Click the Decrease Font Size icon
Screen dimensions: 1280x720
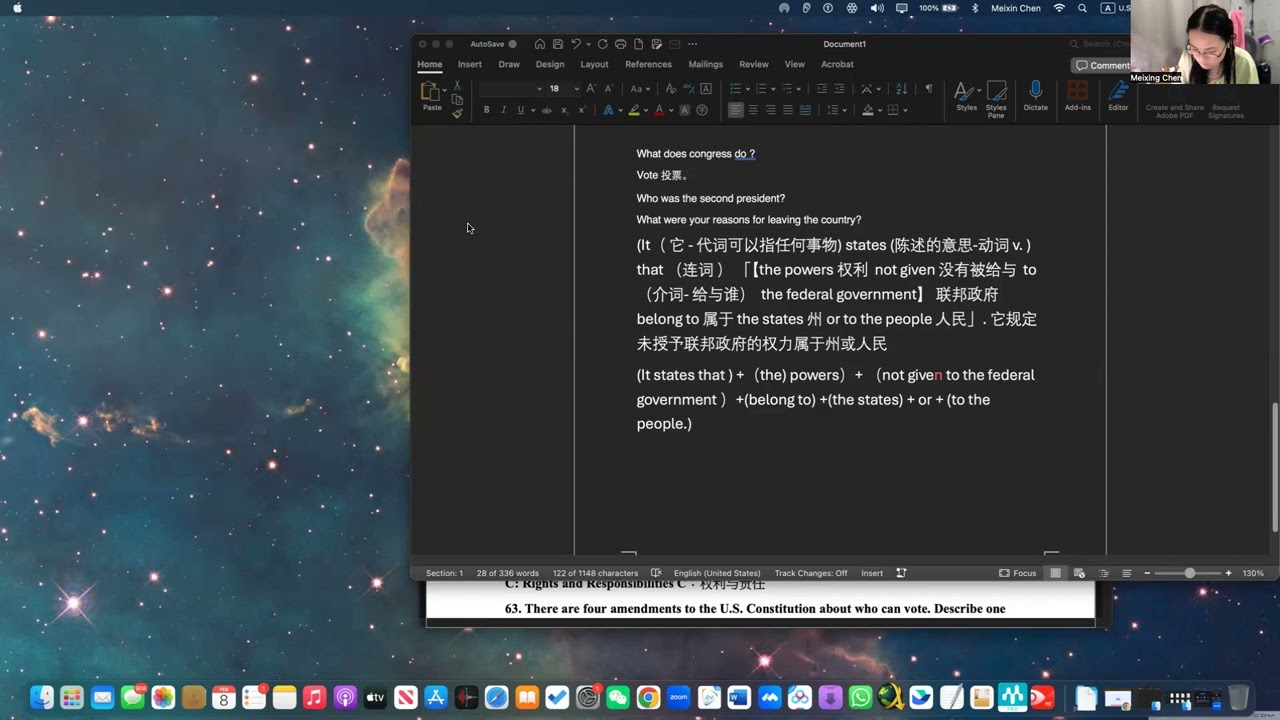tap(609, 88)
